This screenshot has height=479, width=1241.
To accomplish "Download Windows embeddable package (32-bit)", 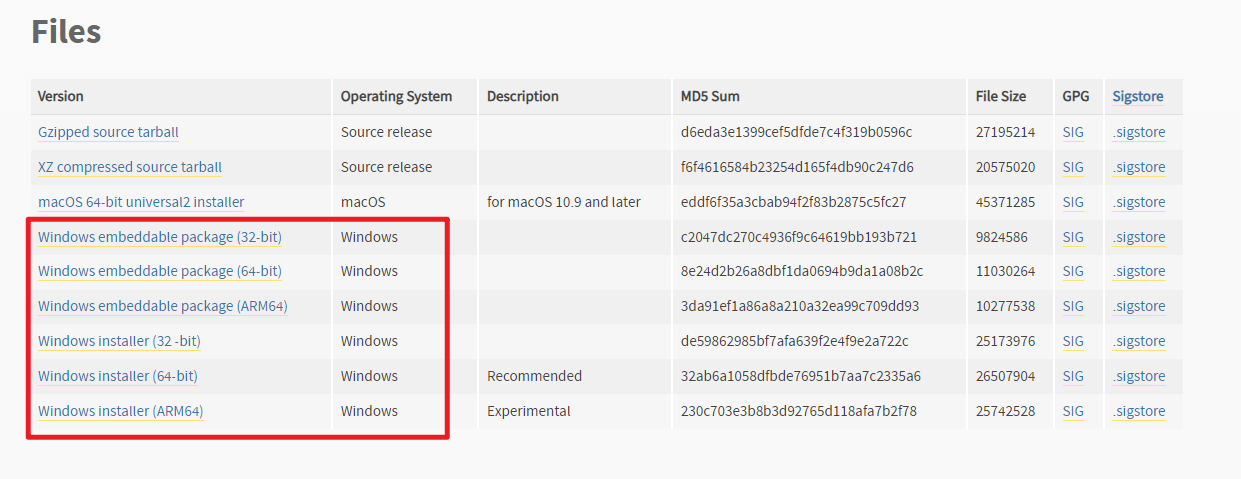I will tap(160, 237).
